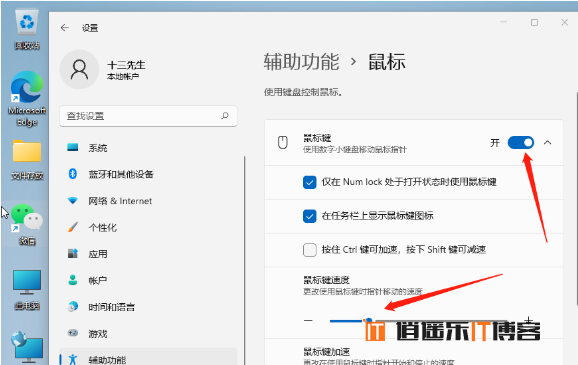Maximize the Settings window
This screenshot has width=578, height=365.
[534, 22]
